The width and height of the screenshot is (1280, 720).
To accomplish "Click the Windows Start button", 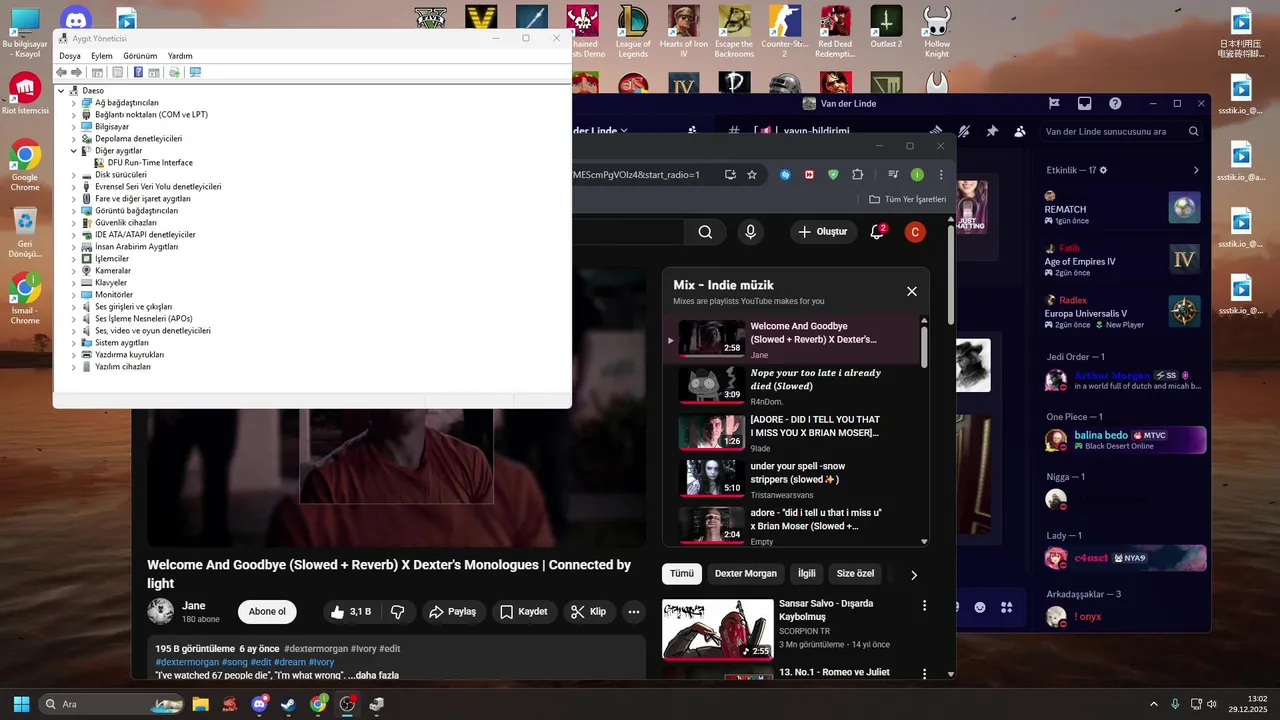I will click(21, 704).
